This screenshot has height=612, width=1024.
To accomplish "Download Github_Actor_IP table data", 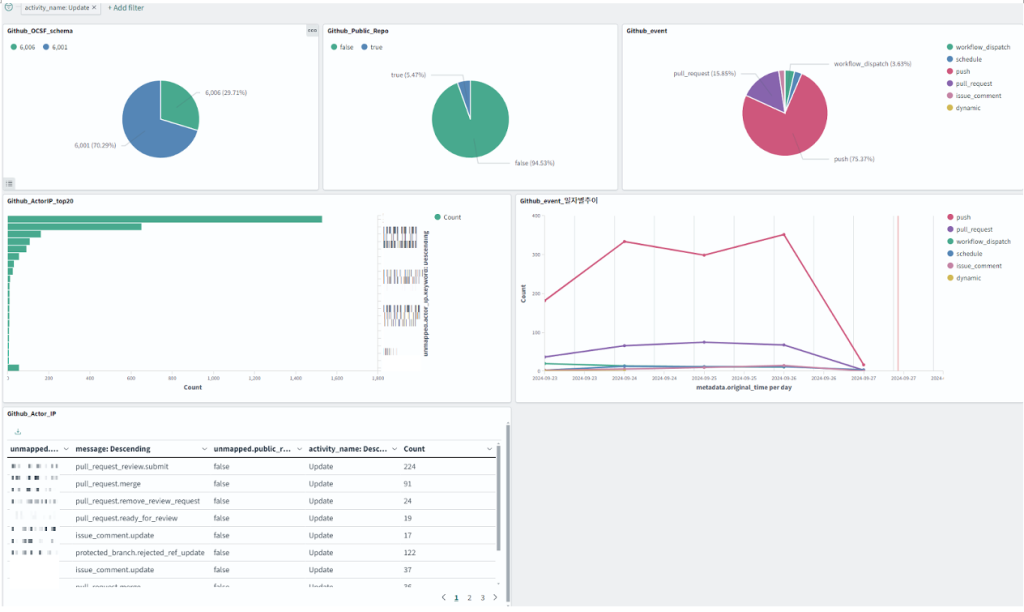I will (x=18, y=432).
